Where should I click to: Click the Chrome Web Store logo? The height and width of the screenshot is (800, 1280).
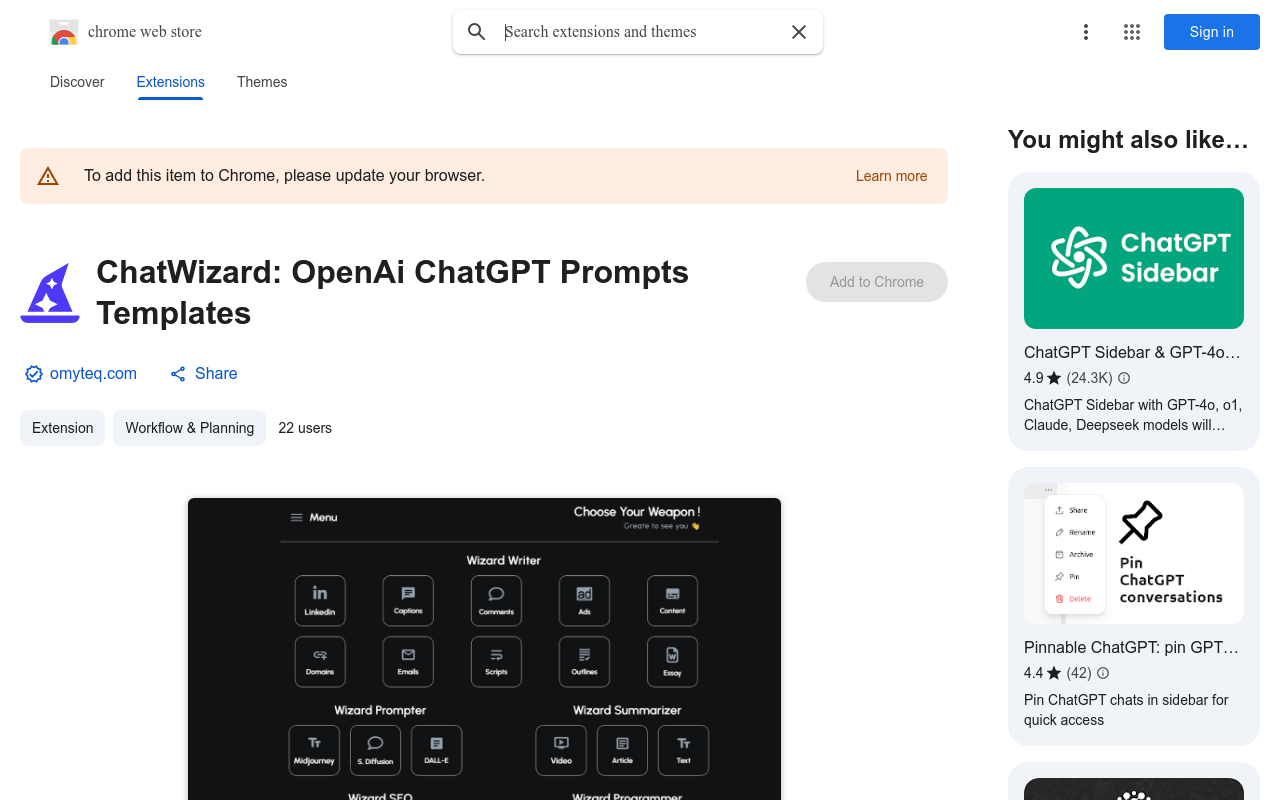(x=64, y=32)
